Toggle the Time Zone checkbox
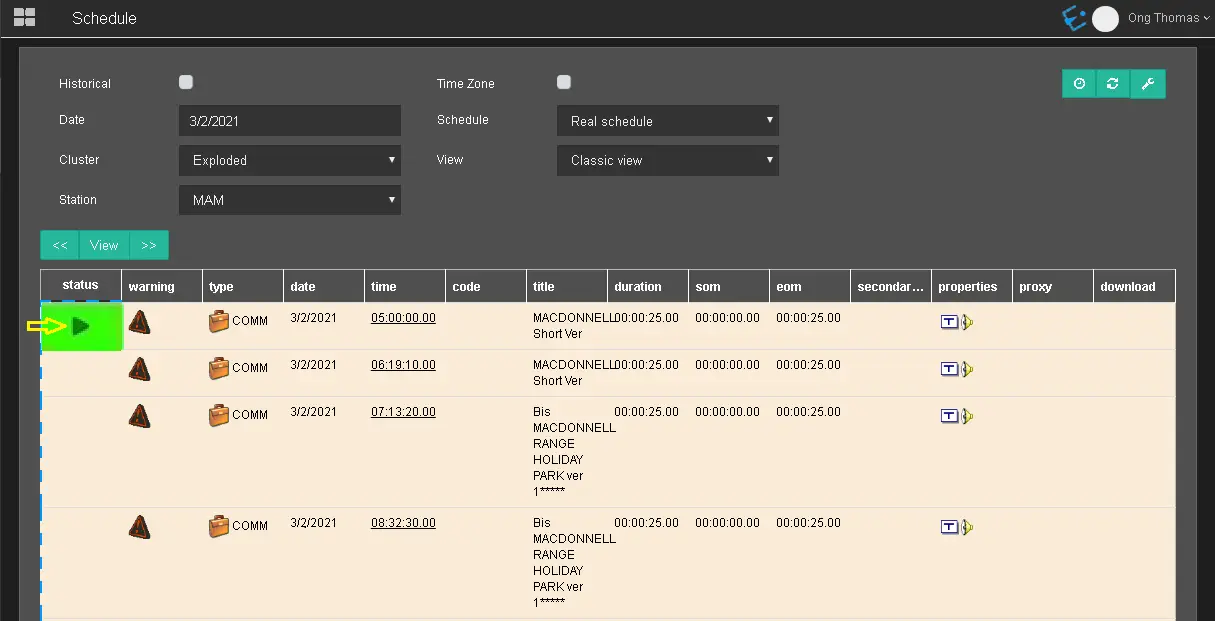1215x621 pixels. (x=564, y=83)
